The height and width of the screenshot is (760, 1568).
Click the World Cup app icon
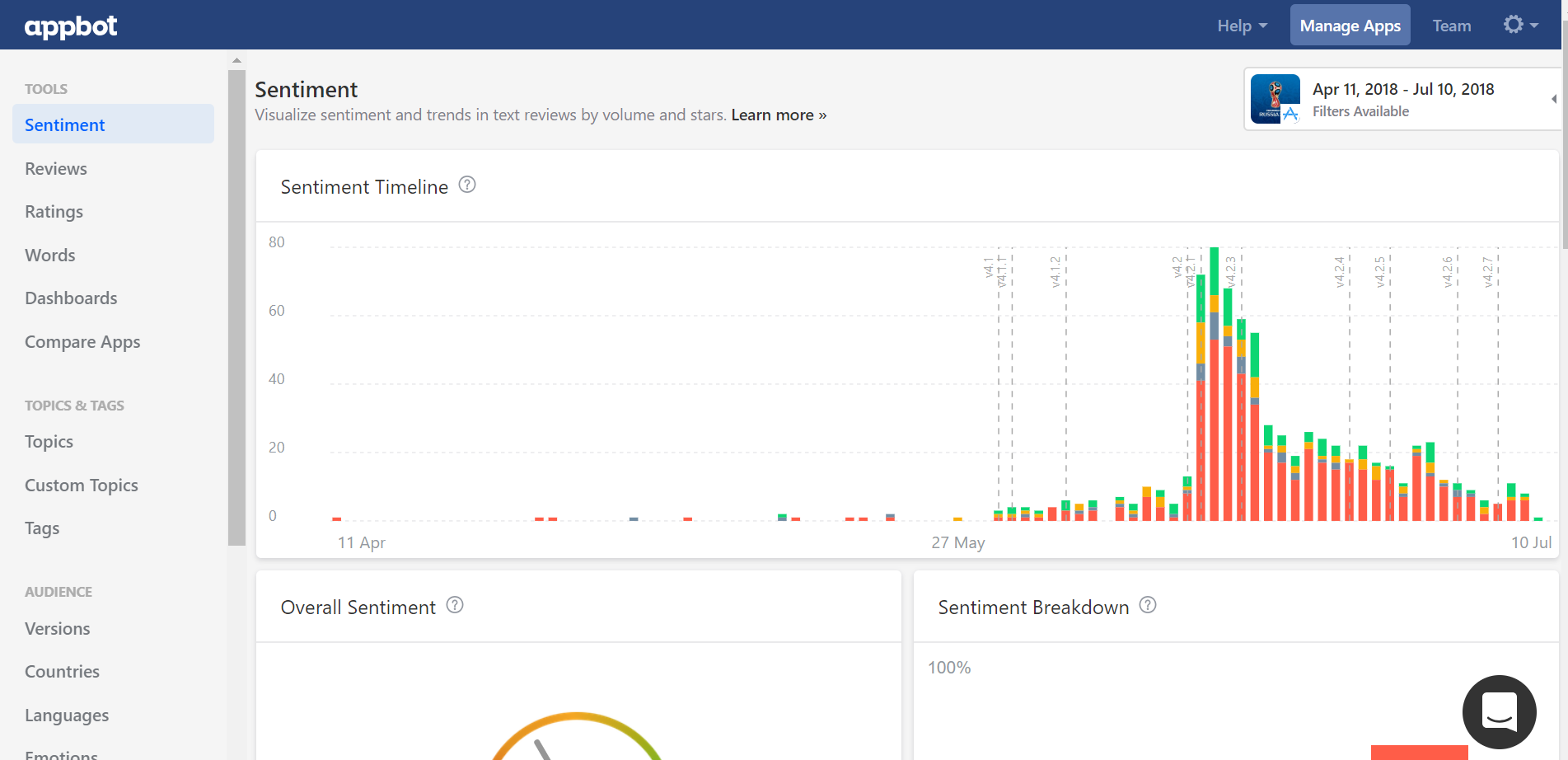tap(1275, 99)
